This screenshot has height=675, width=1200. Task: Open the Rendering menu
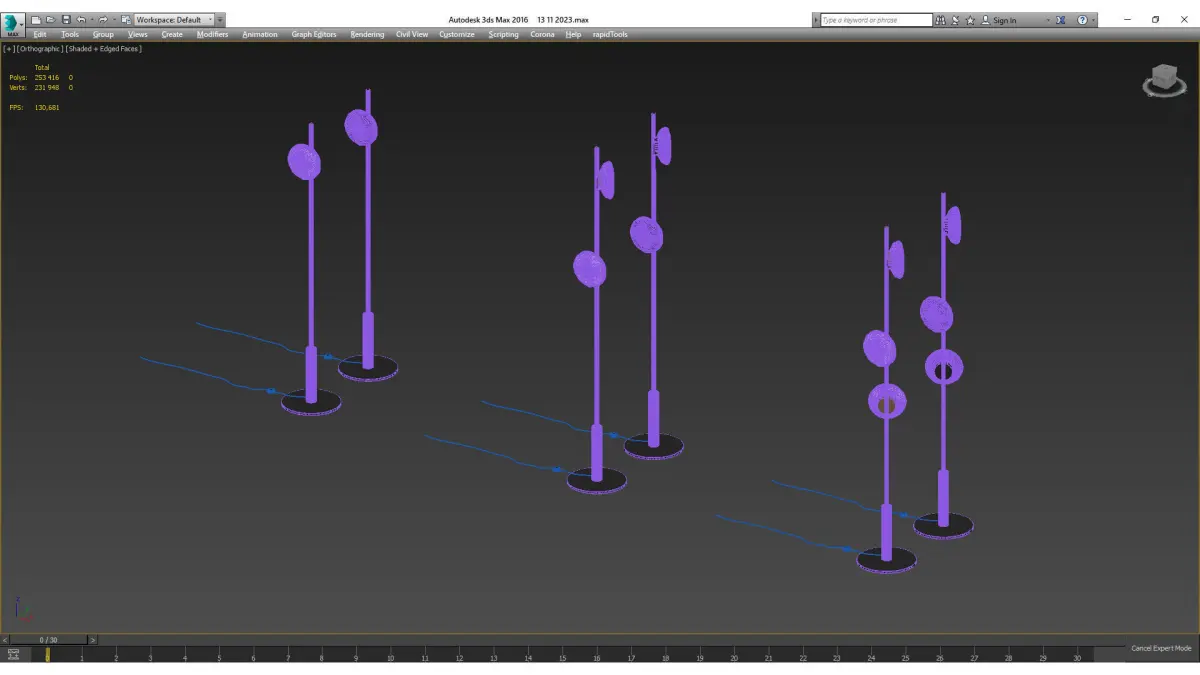point(367,34)
